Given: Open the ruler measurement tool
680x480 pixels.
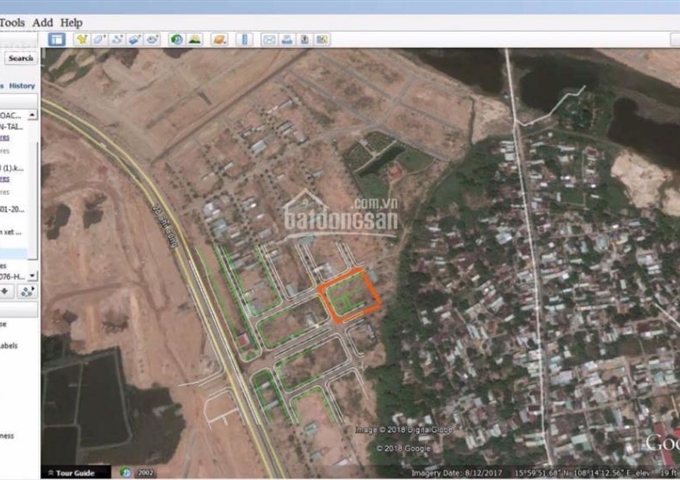Looking at the screenshot, I should point(243,39).
